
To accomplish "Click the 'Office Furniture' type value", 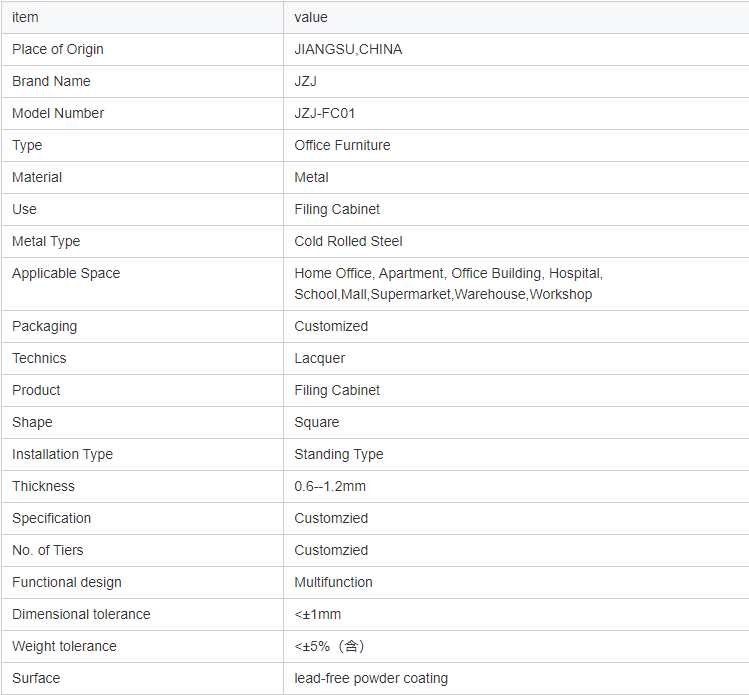I will (x=342, y=145).
